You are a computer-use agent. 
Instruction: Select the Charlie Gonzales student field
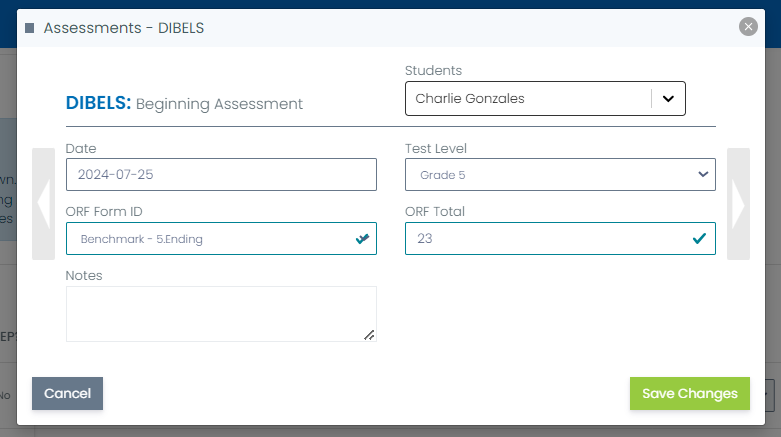click(545, 99)
